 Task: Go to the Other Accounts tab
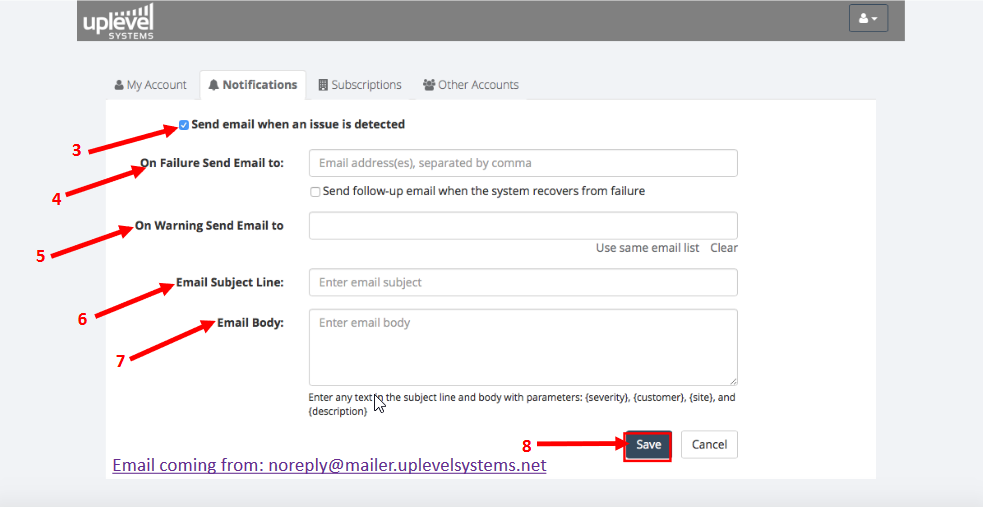click(471, 85)
